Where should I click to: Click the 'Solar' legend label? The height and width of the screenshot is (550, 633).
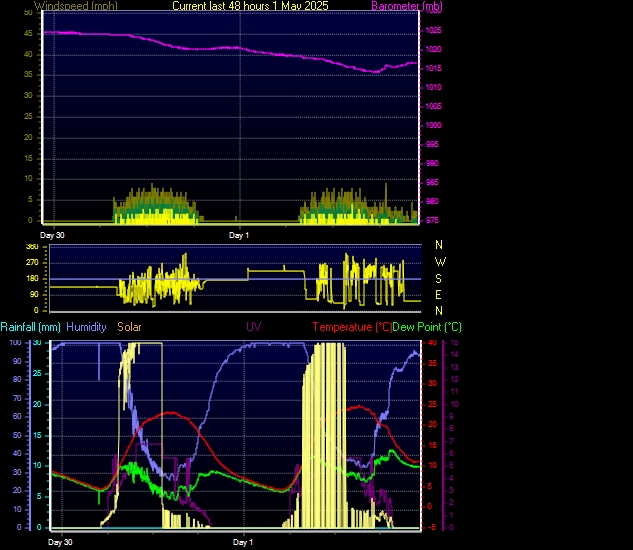(129, 327)
